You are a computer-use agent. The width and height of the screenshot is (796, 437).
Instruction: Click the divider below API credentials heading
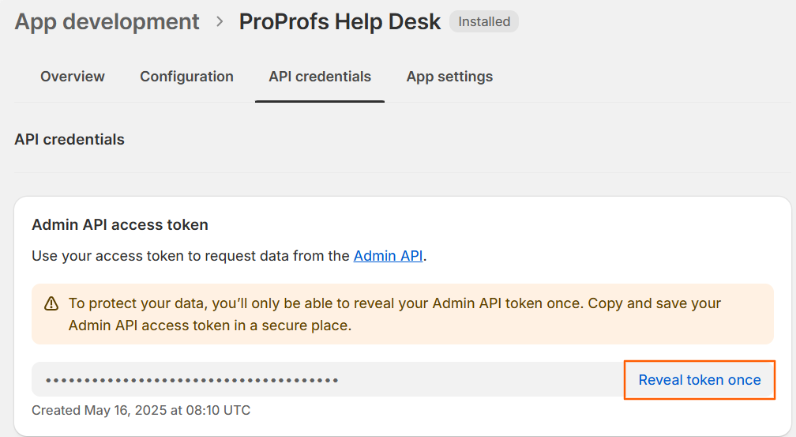pos(398,172)
